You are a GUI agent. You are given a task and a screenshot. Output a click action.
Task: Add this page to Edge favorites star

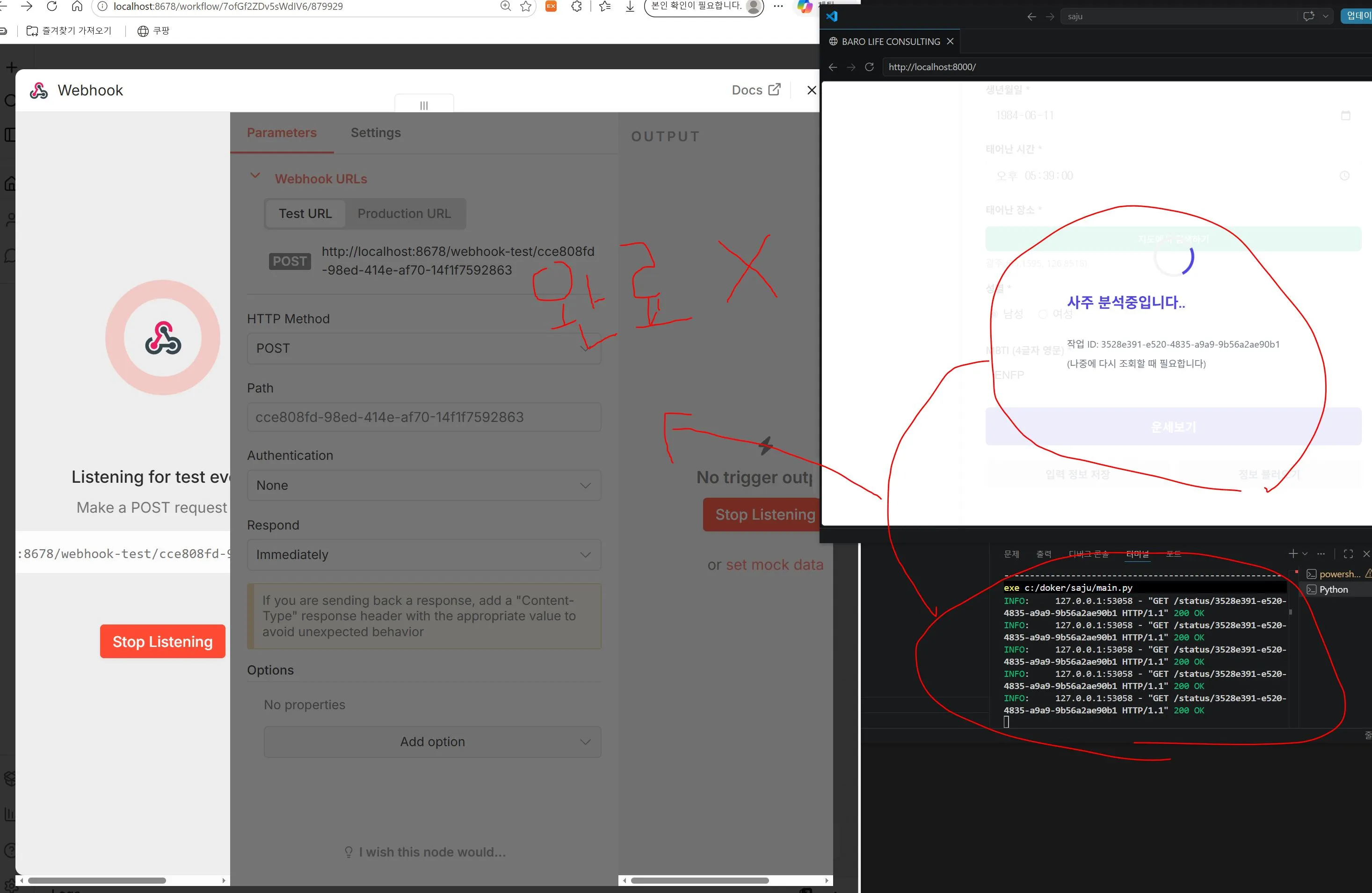click(526, 7)
